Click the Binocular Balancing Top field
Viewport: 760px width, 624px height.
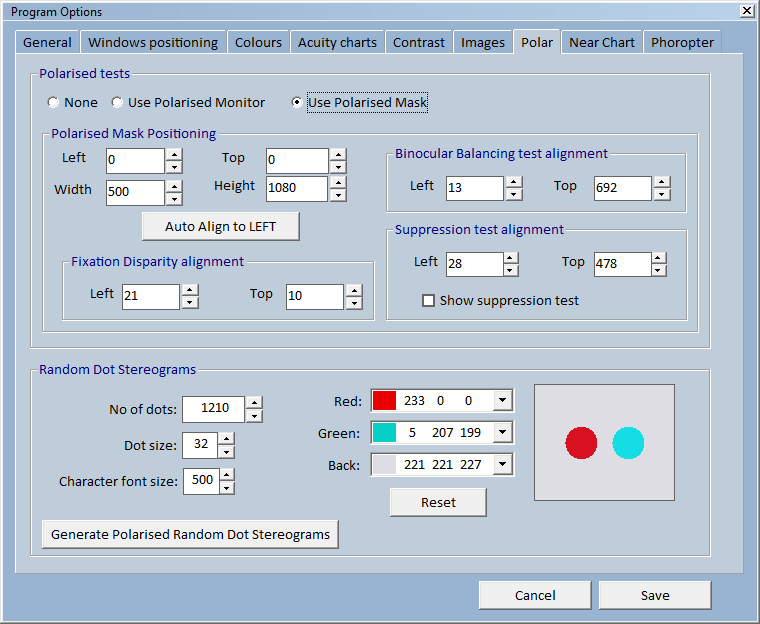click(623, 188)
